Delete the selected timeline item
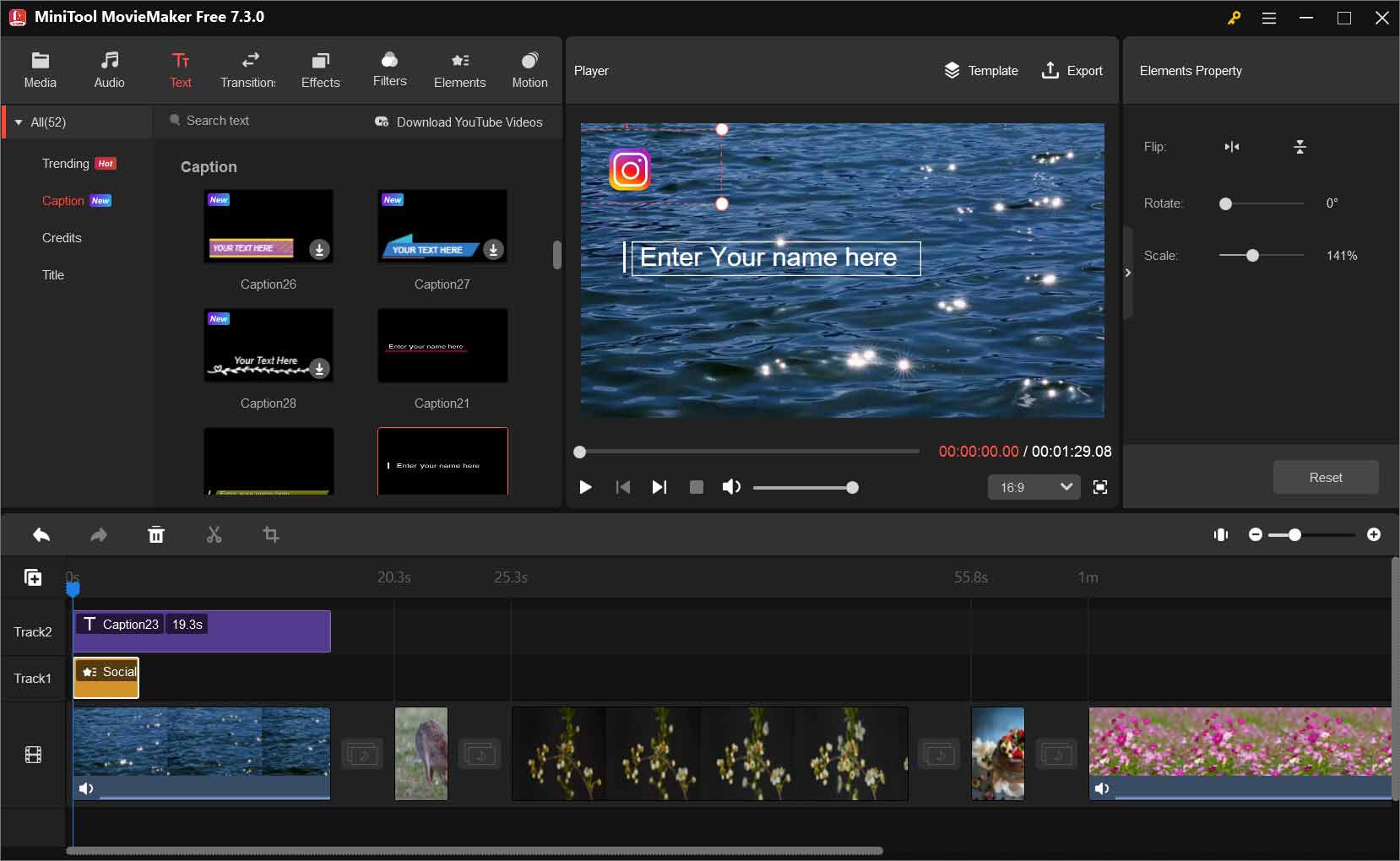 click(x=156, y=534)
